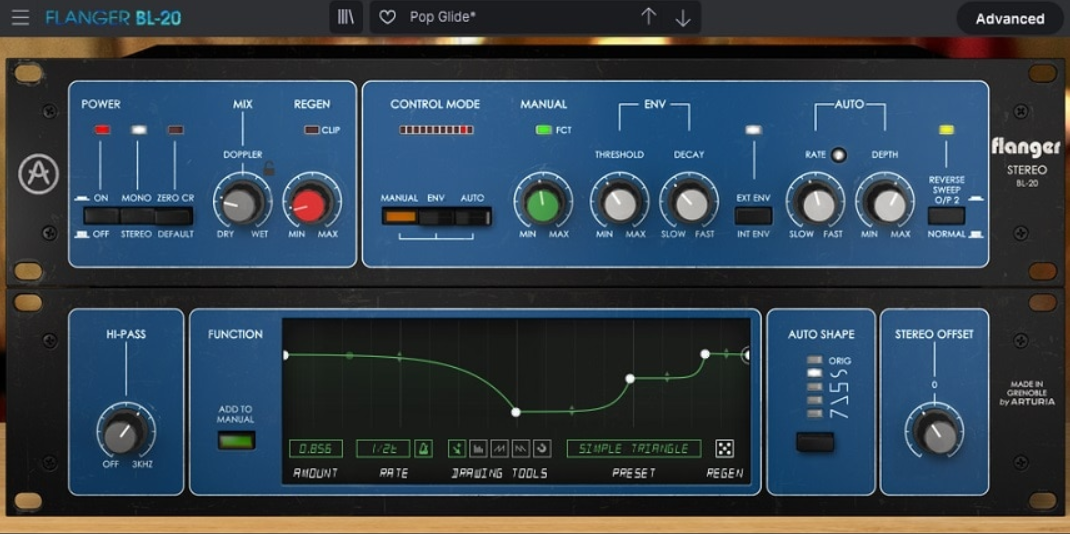
Task: Select the first drawing tool (pencil)
Action: 457,449
